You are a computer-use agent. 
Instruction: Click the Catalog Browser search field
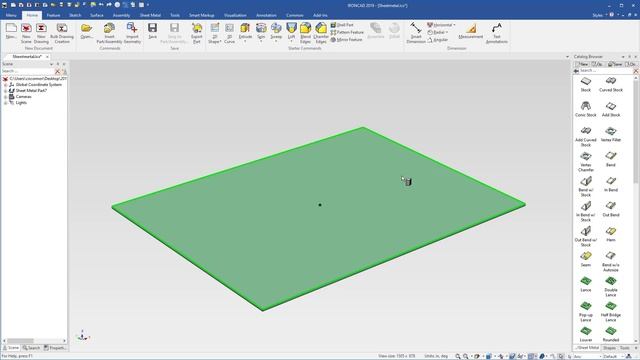[x=606, y=71]
